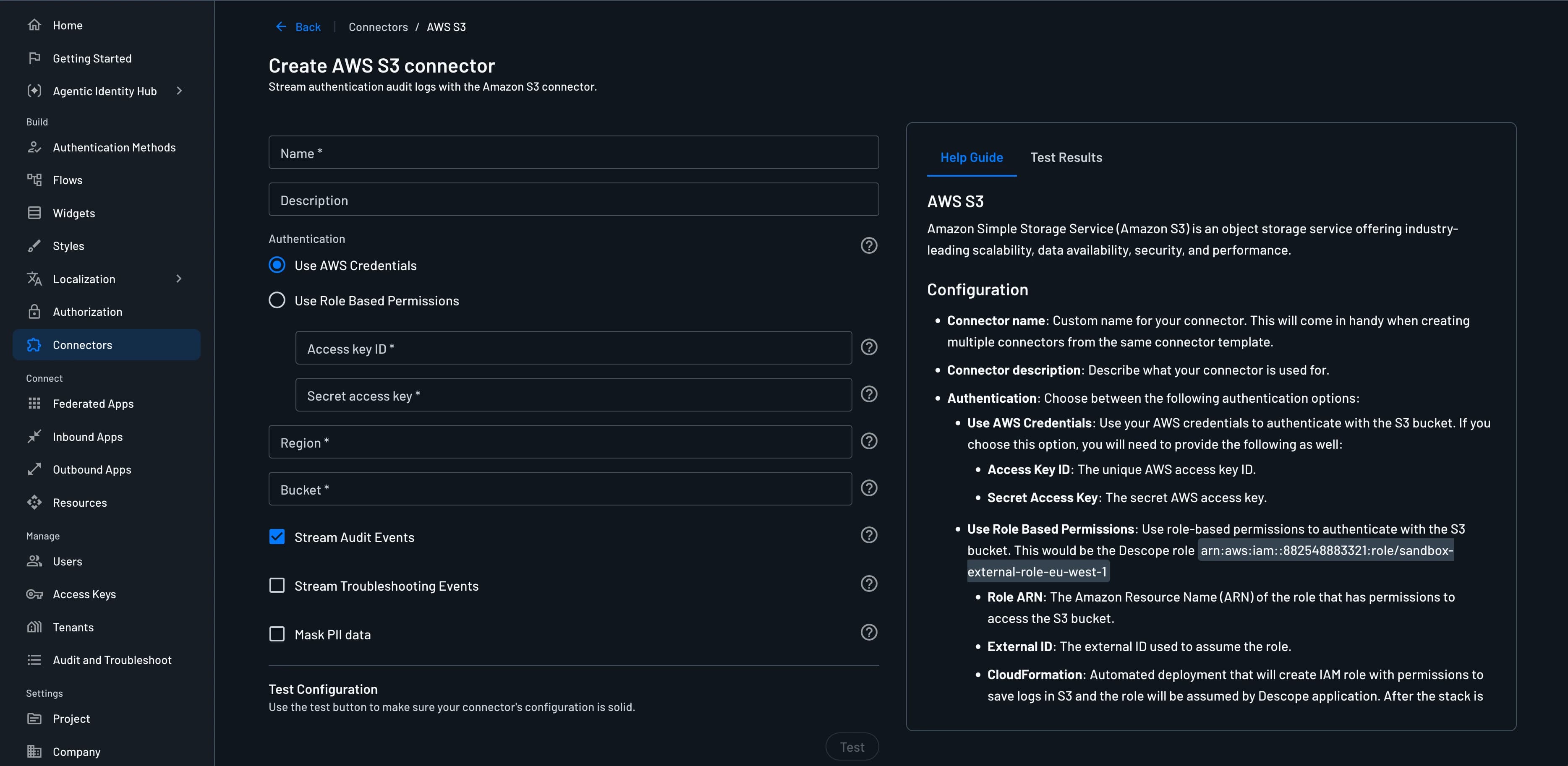1568x766 pixels.
Task: Click the Name input field
Action: (x=573, y=152)
